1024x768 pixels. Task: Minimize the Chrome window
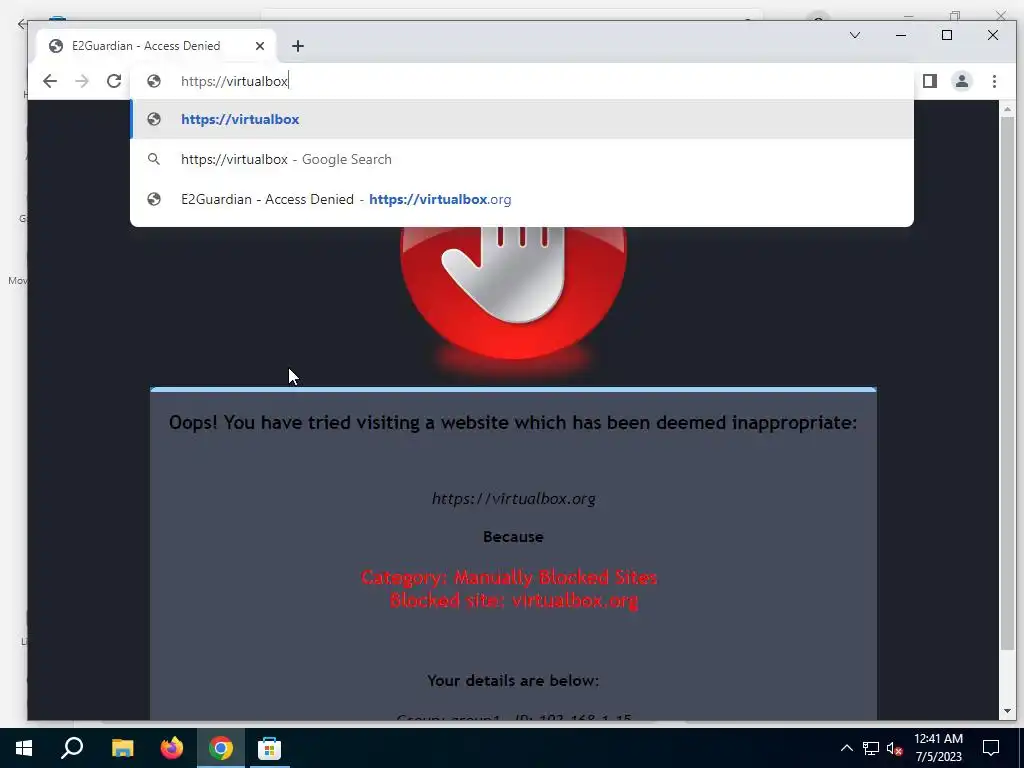(901, 35)
